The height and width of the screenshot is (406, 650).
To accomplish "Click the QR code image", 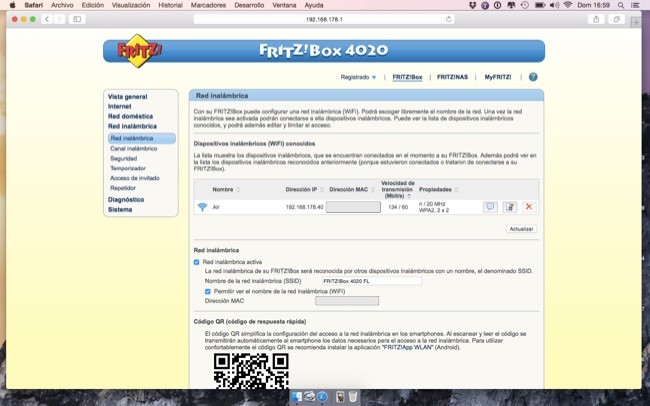I will tap(251, 371).
